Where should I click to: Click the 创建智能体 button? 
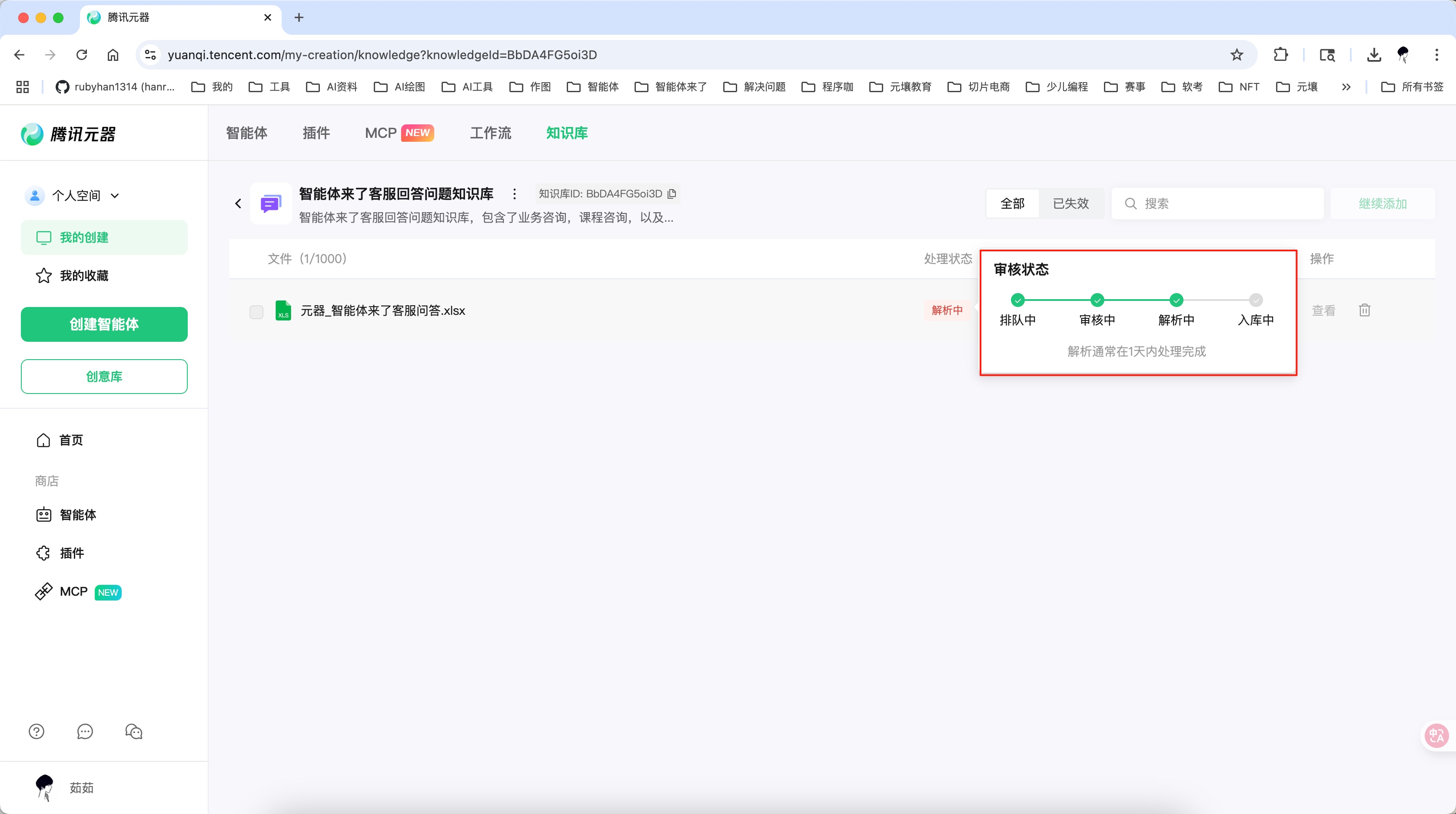point(103,324)
